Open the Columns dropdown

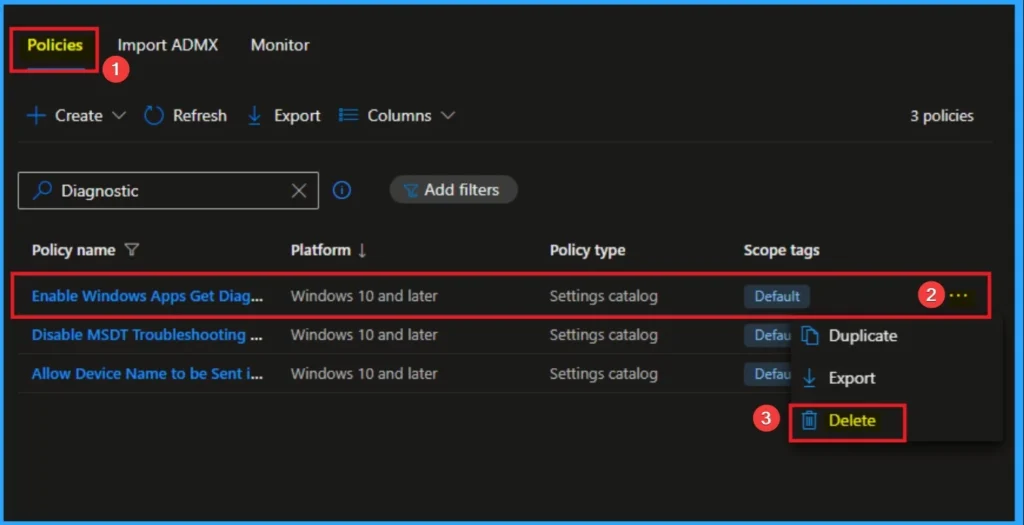tap(398, 116)
